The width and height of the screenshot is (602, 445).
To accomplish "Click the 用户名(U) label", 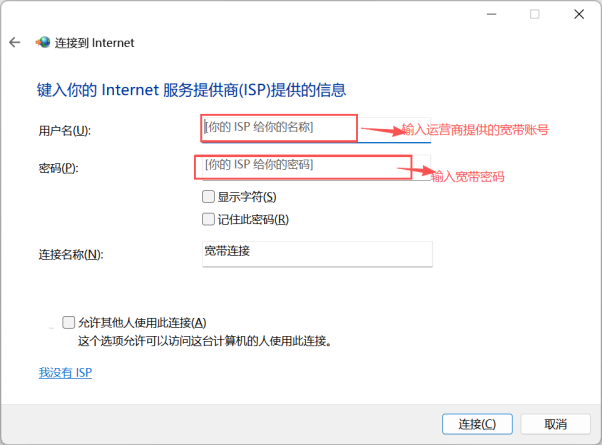I will [x=62, y=131].
